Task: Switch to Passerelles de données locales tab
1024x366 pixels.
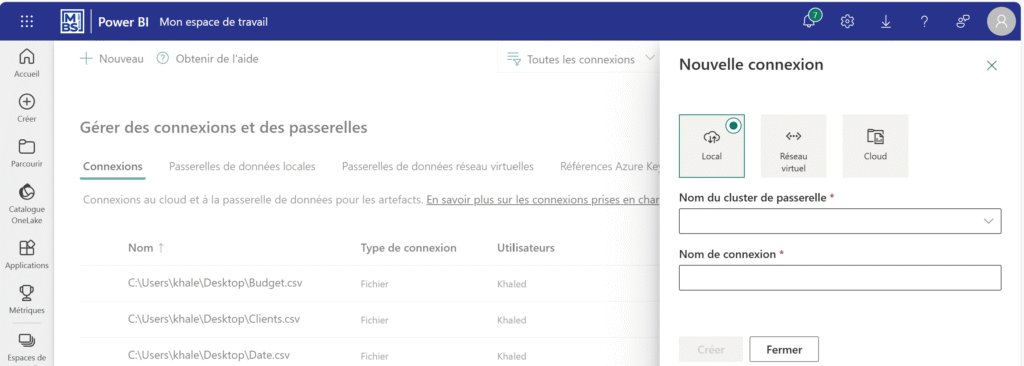Action: (x=242, y=167)
